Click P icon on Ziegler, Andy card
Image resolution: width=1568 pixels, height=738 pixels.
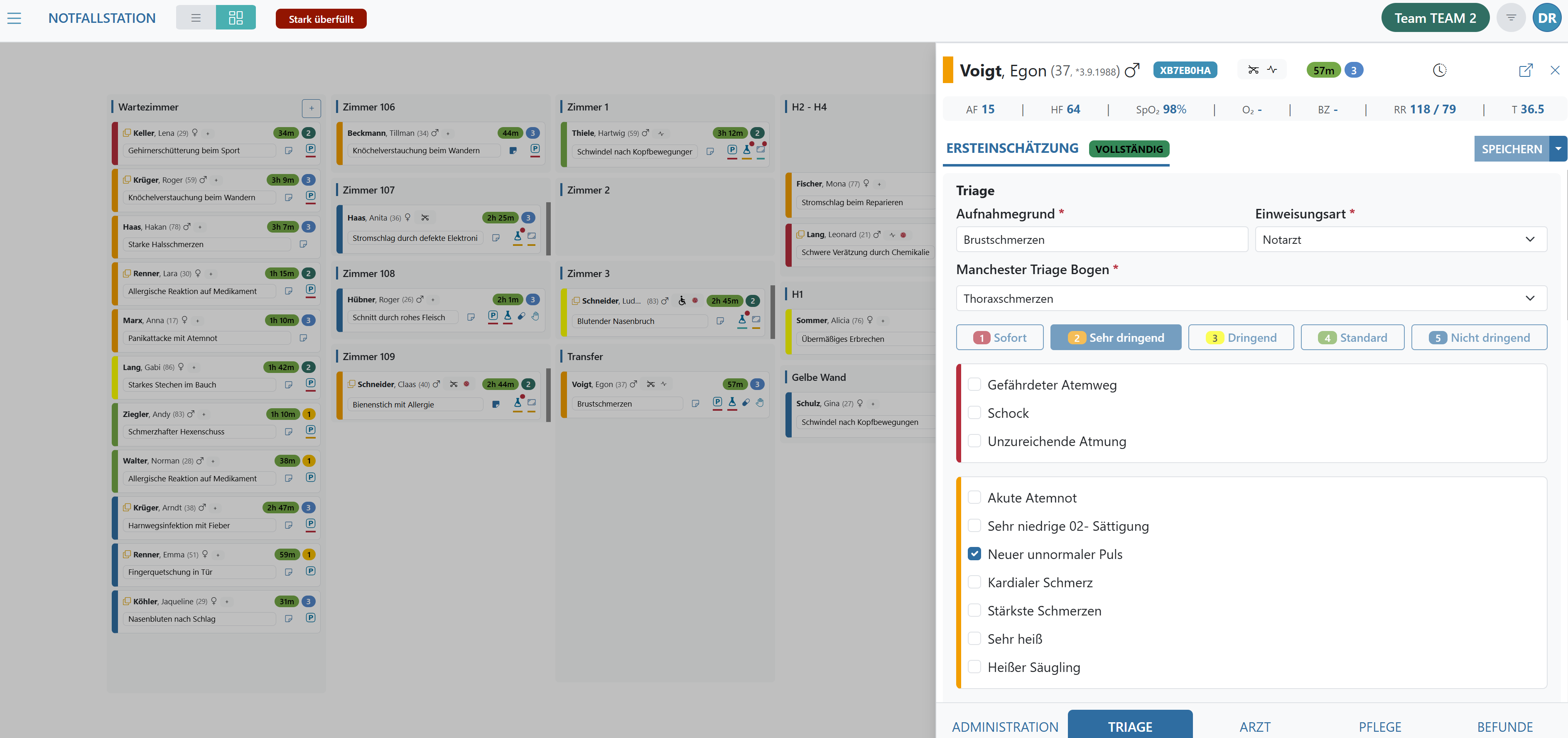point(310,430)
